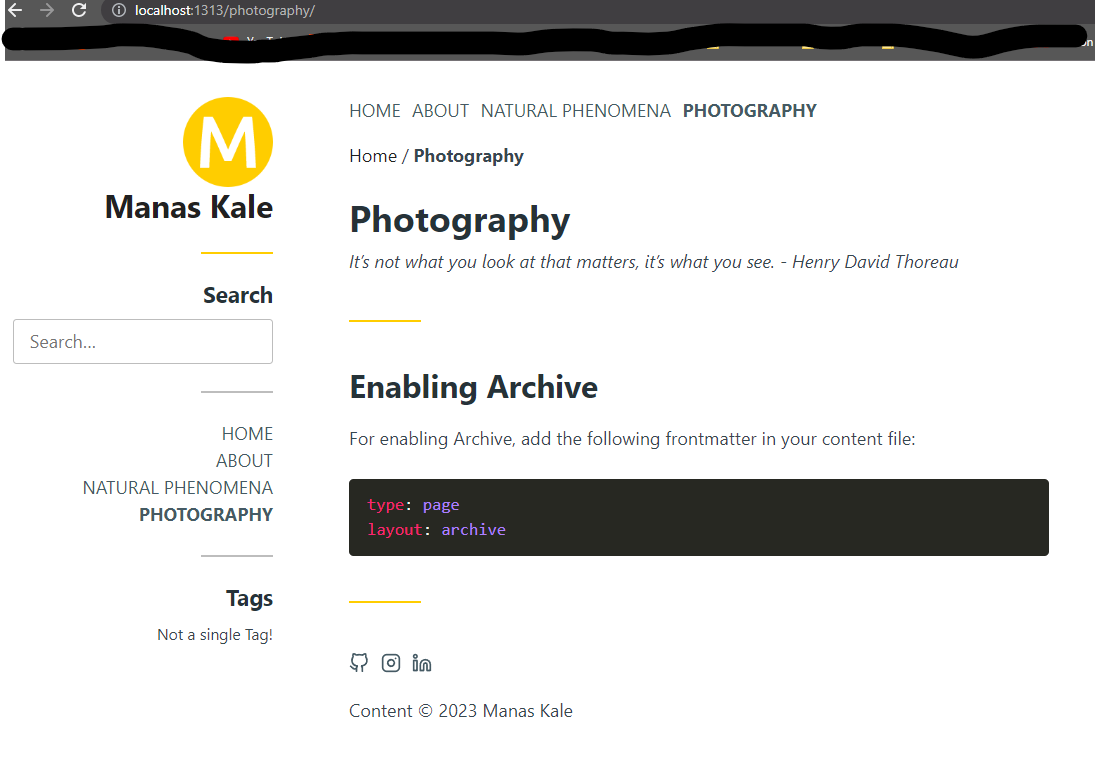The image size is (1095, 765).
Task: Switch to the ABOUT tab in top navigation
Action: coord(440,110)
